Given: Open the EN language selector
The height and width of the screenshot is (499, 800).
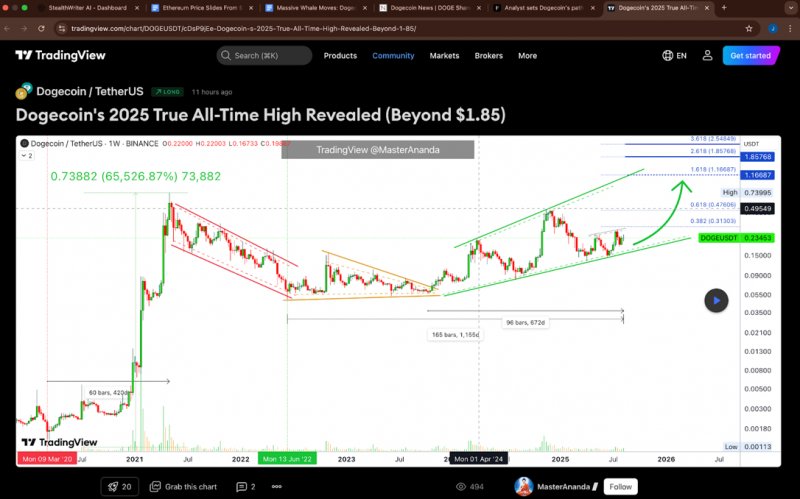Looking at the screenshot, I should [x=674, y=56].
